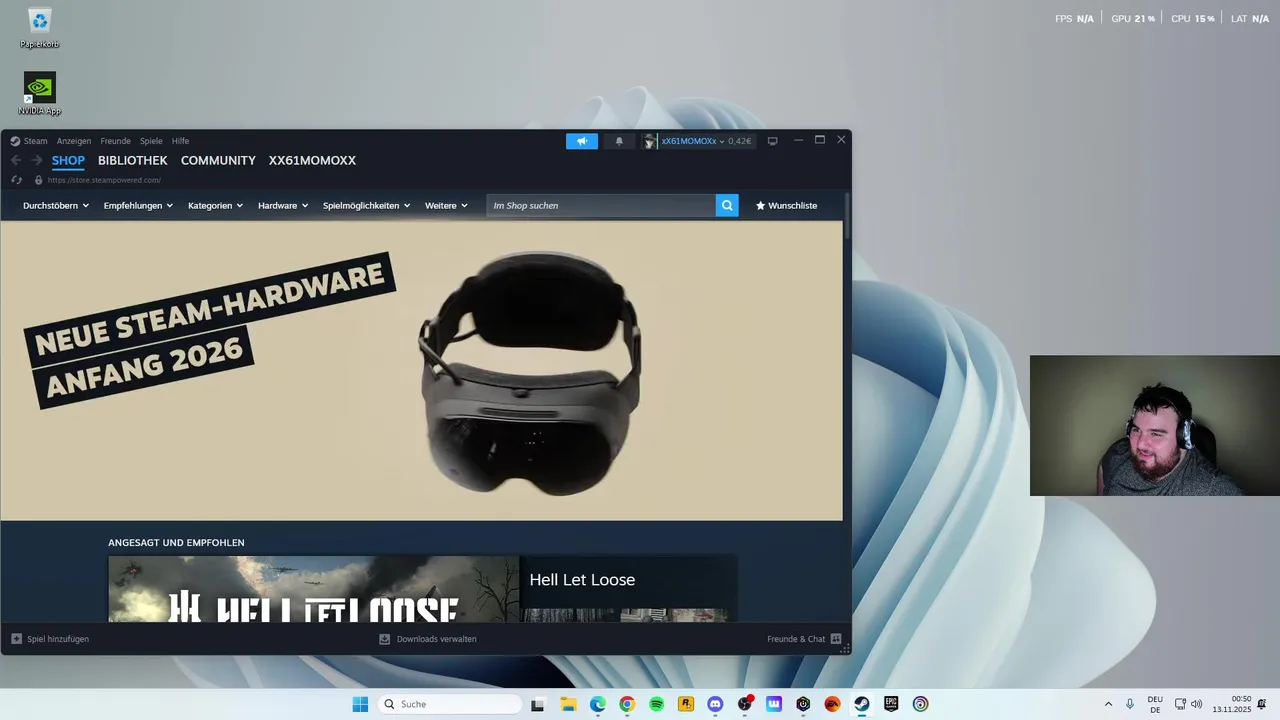This screenshot has width=1280, height=720.
Task: Expand the Spielmöglichkeiten dropdown
Action: 367,205
